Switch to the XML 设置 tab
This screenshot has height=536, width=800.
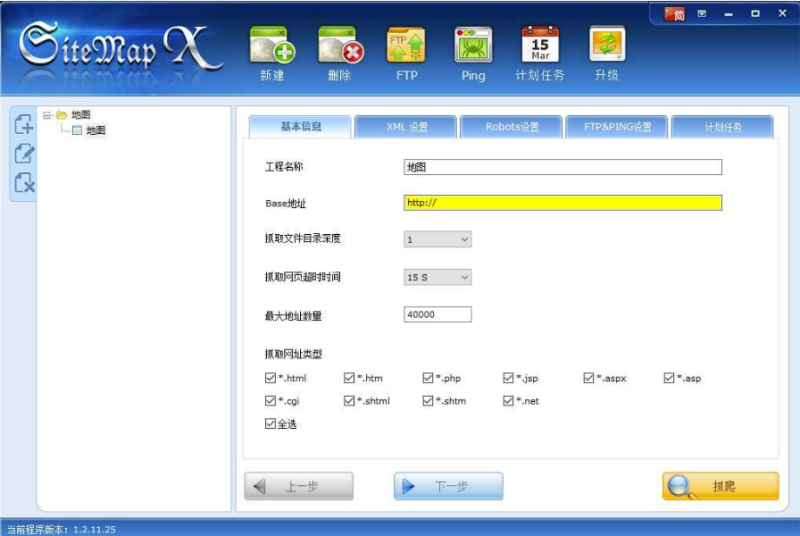407,127
